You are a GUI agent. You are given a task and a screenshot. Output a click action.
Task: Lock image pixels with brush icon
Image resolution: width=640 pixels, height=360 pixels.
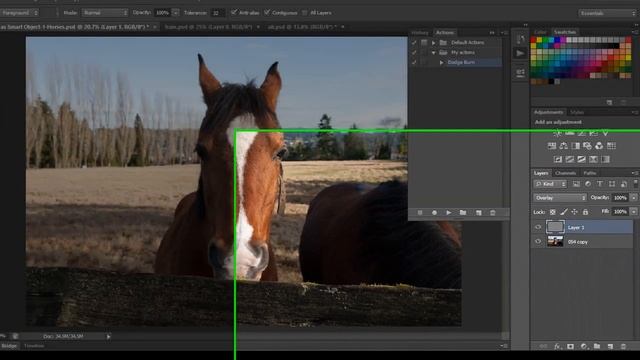[564, 212]
